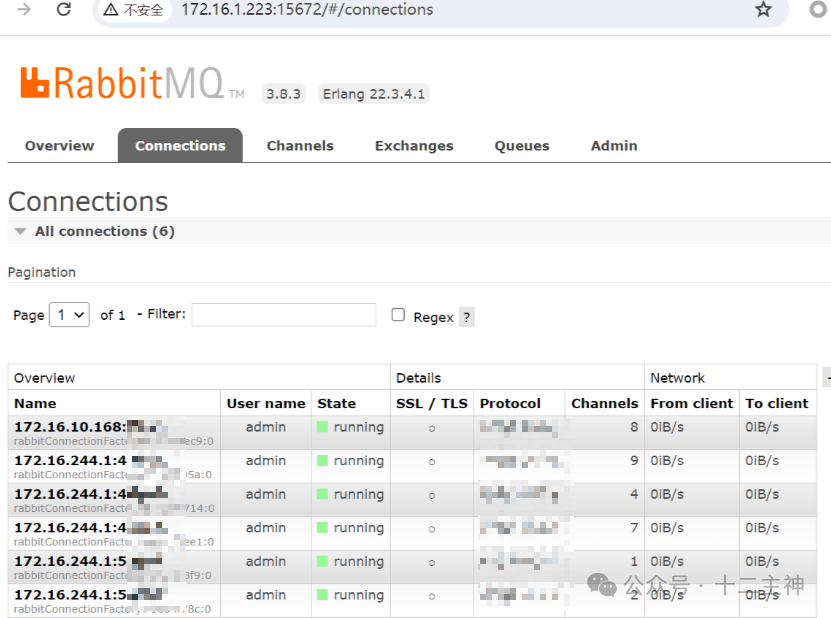Open the Page number dropdown
Viewport: 831px width, 618px height.
[x=69, y=315]
